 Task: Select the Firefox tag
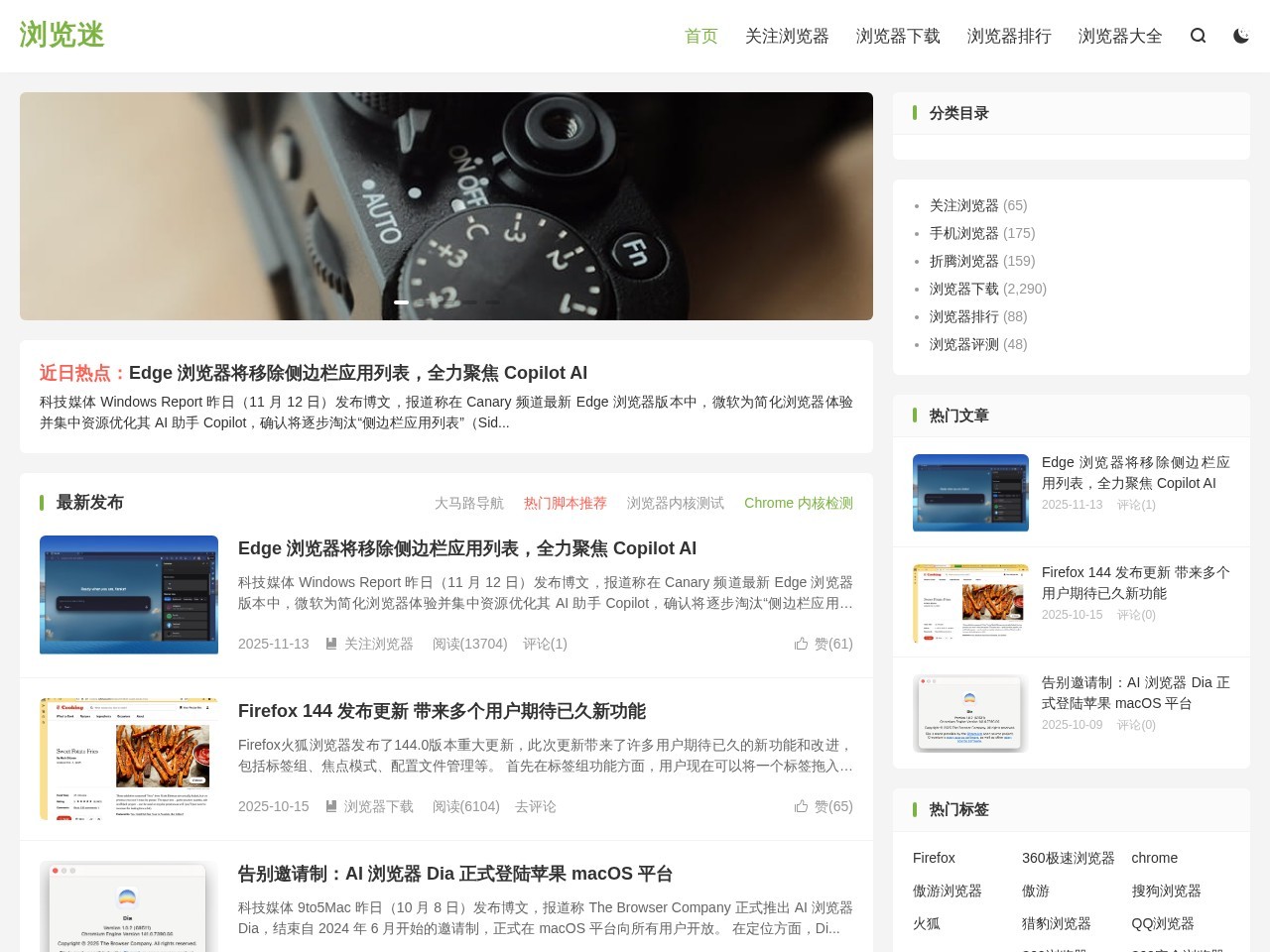coord(934,858)
